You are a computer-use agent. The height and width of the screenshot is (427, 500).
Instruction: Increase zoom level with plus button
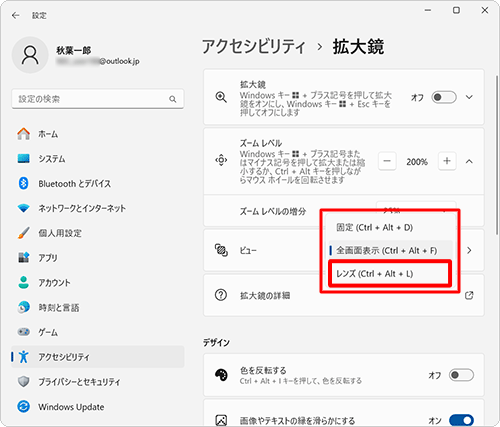pyautogui.click(x=447, y=161)
